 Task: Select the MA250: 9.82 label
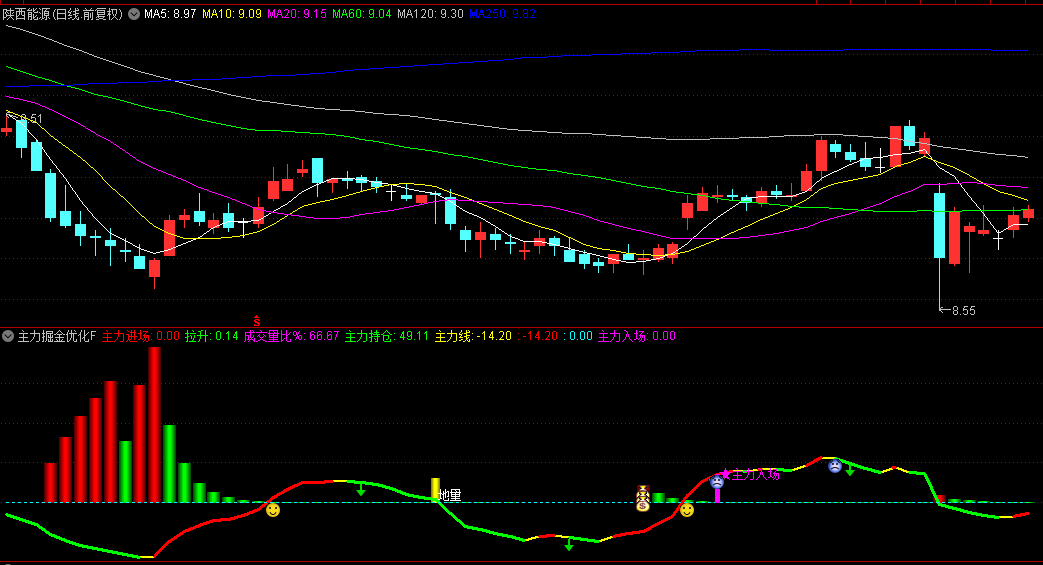(502, 14)
